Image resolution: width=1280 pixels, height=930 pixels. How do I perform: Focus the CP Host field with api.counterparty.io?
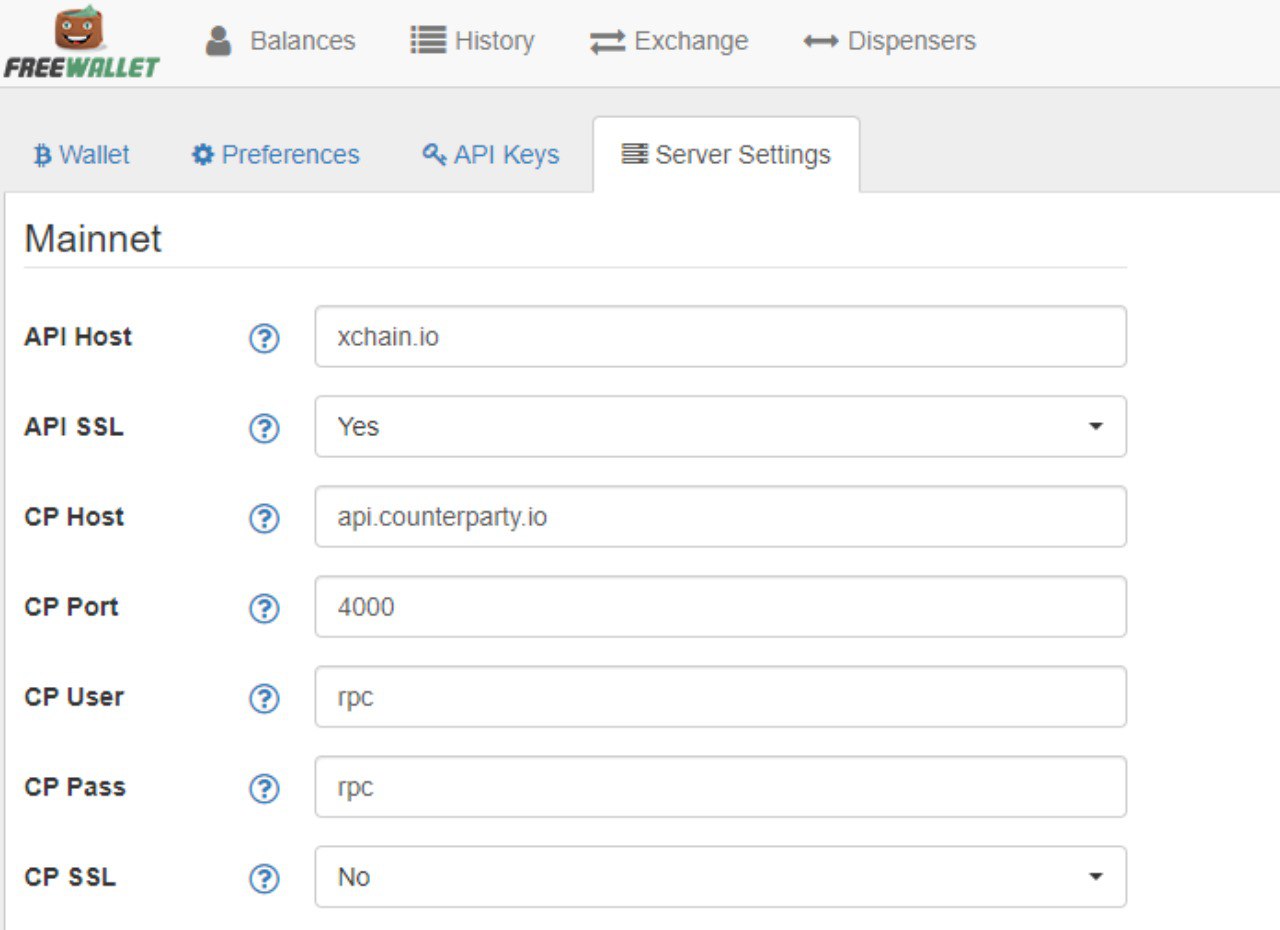click(721, 517)
